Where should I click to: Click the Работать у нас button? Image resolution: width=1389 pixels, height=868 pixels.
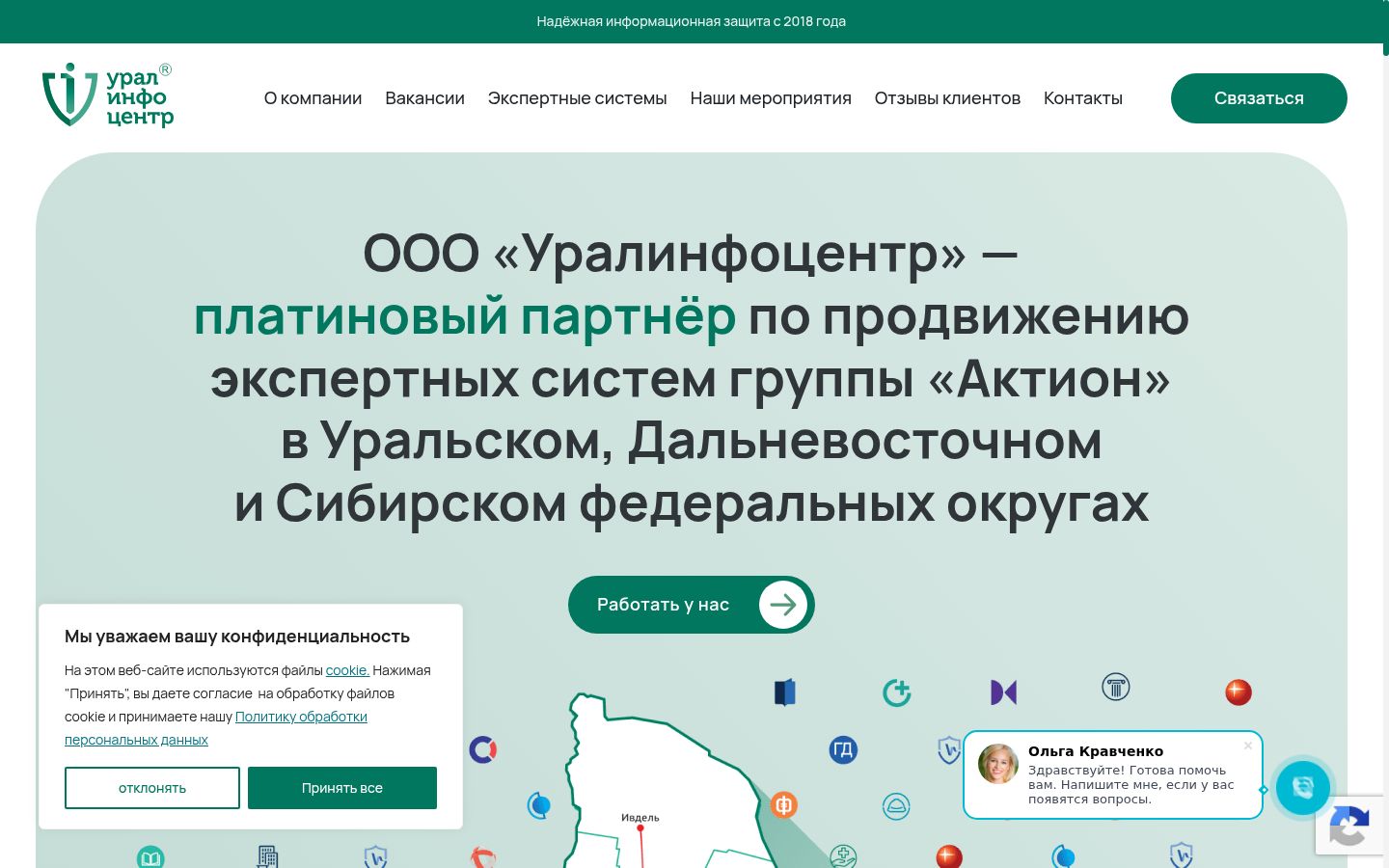point(692,605)
